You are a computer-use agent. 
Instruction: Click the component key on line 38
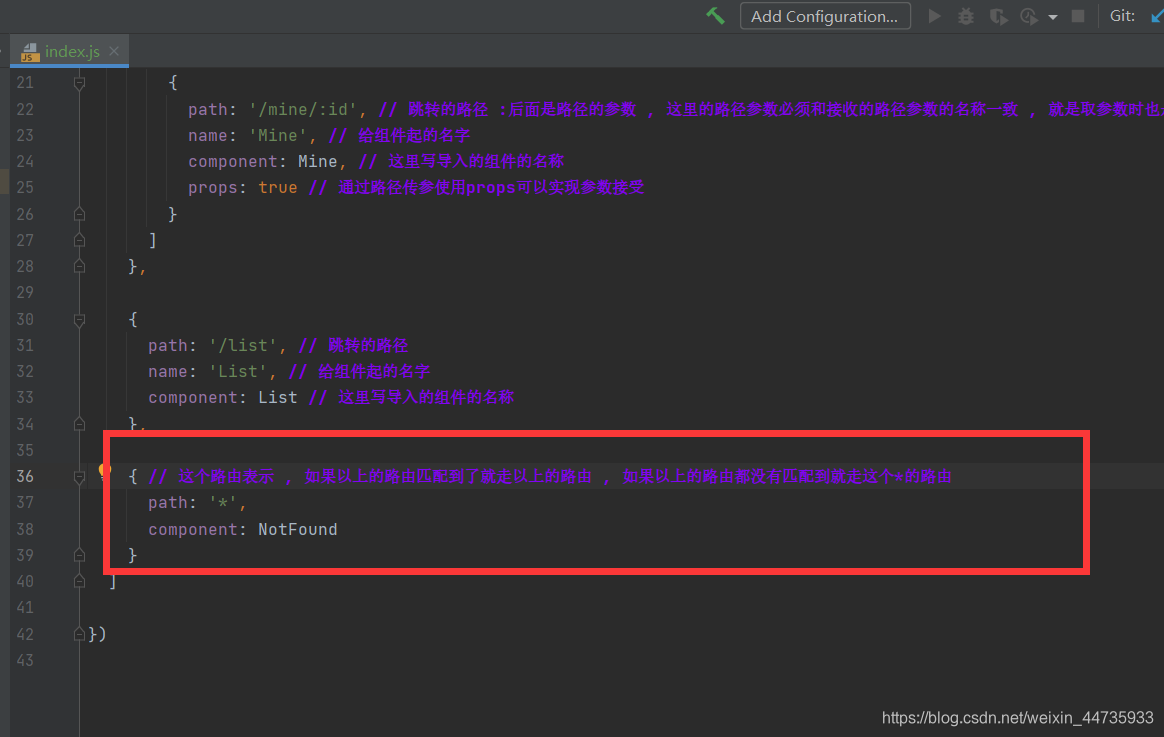192,529
